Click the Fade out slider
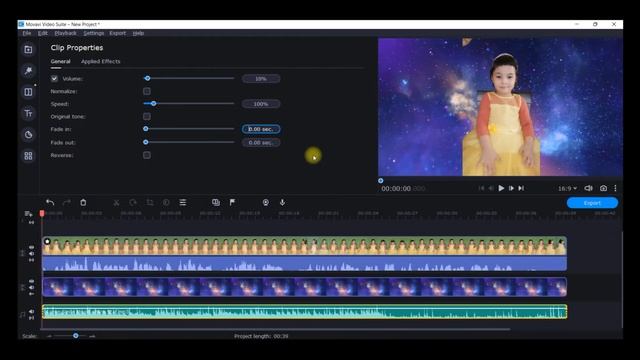This screenshot has height=360, width=640. [x=189, y=142]
